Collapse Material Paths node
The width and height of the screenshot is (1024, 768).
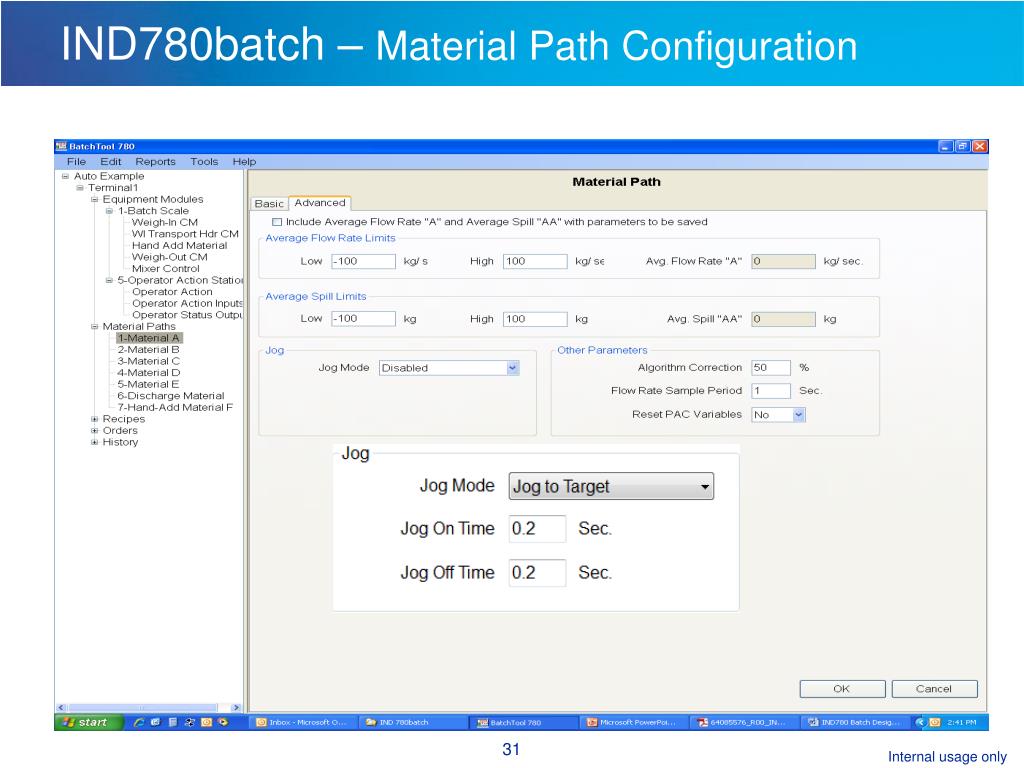point(94,327)
